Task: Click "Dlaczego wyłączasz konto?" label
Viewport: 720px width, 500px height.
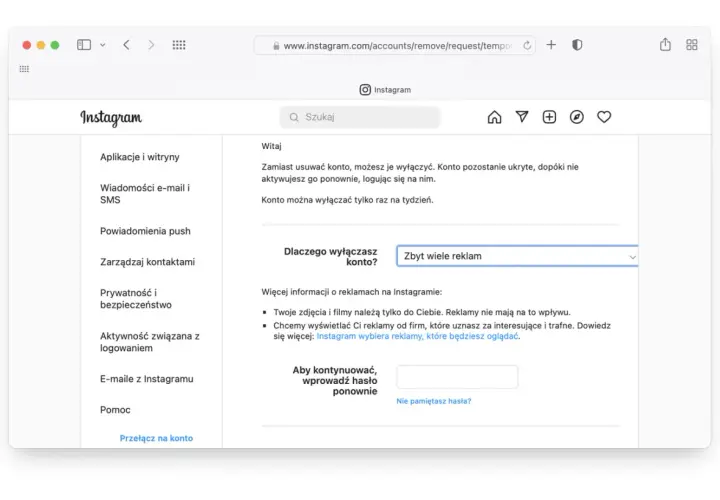Action: click(x=331, y=257)
